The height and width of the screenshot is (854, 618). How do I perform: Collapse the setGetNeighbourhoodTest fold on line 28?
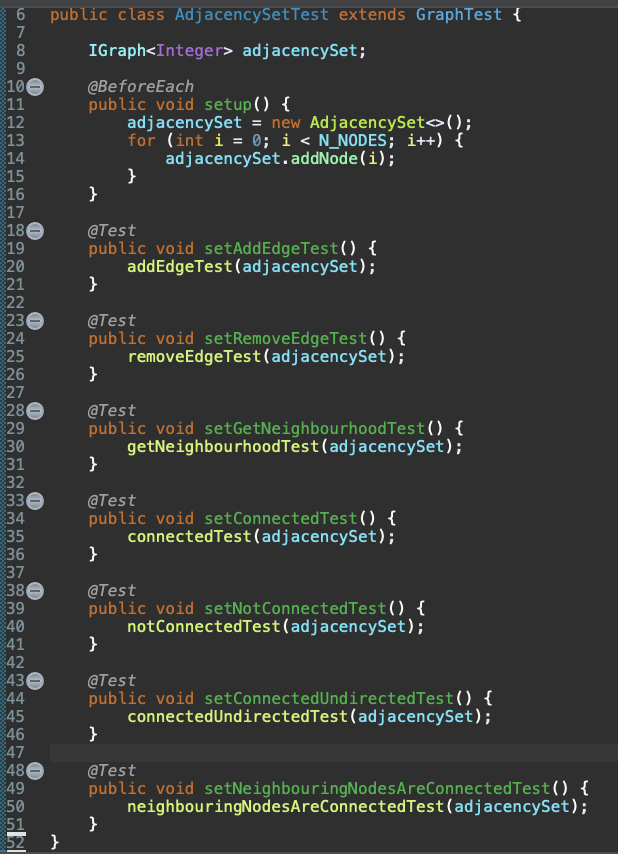point(35,411)
